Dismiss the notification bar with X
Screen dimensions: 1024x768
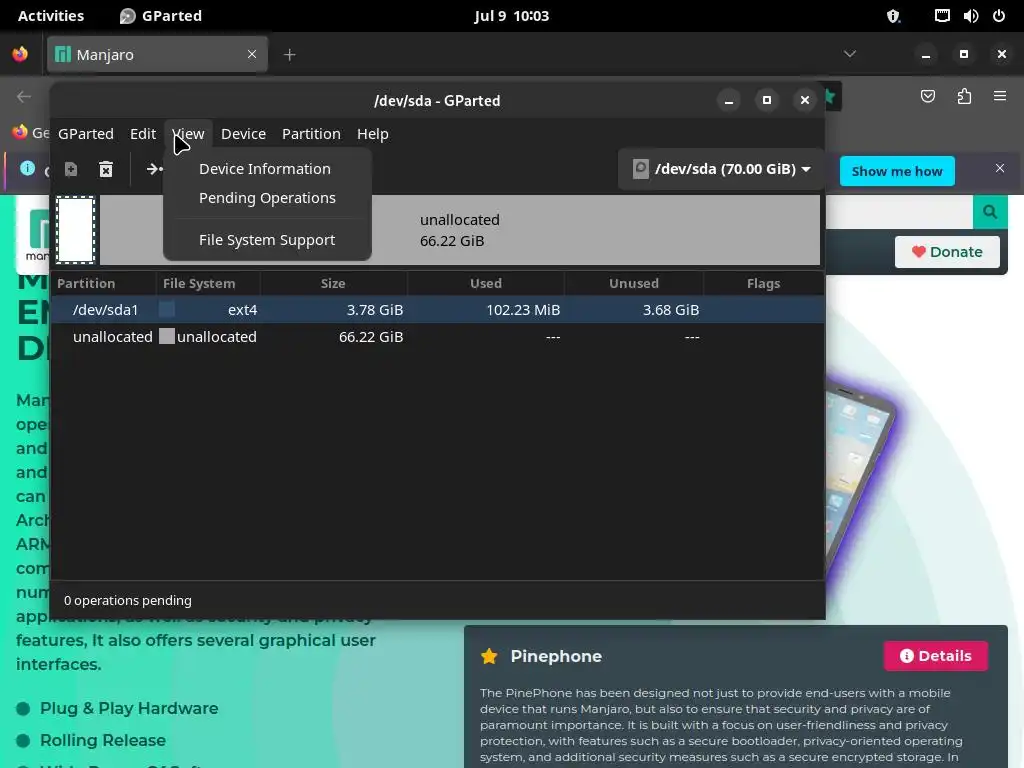pos(1000,168)
